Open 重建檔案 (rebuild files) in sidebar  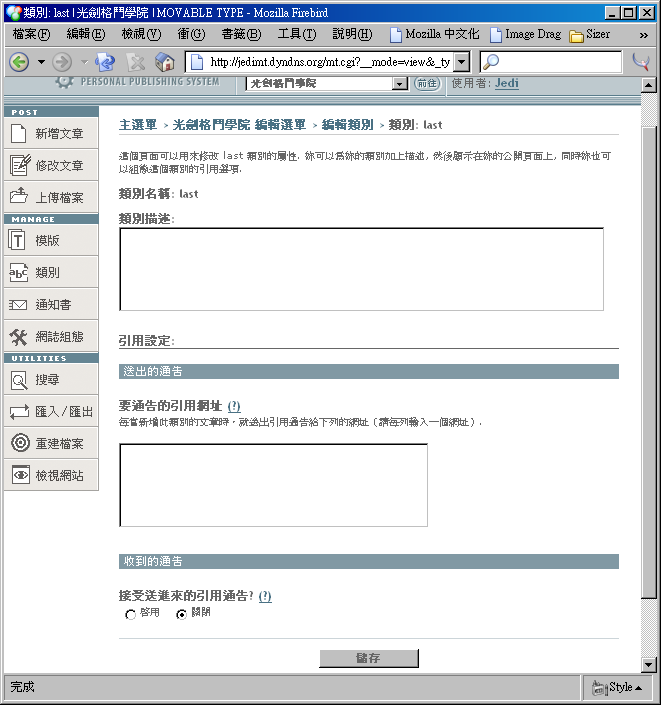(51, 443)
